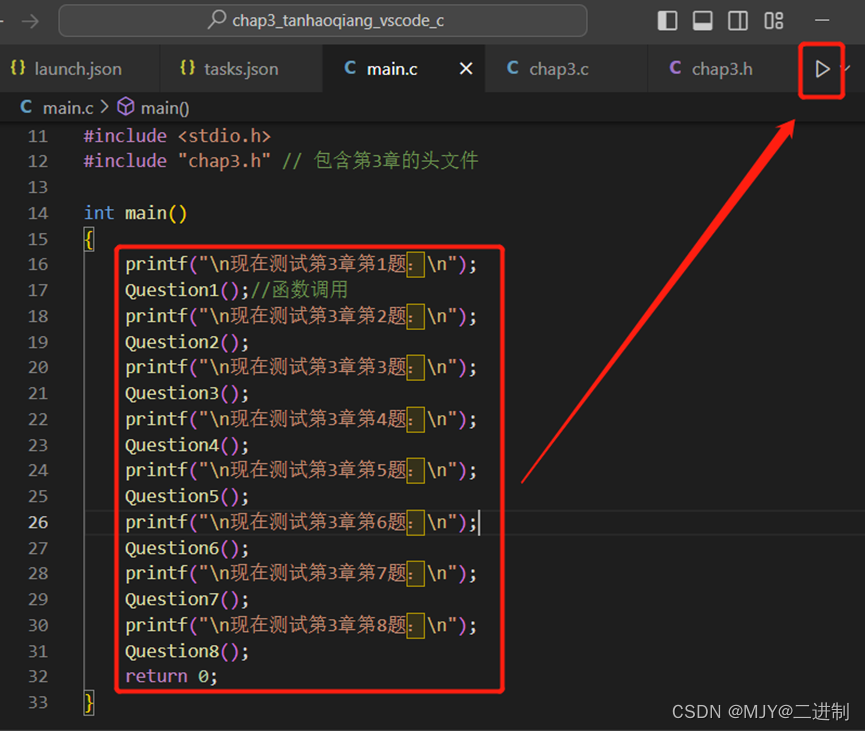Click the 'return 0;' statement
This screenshot has height=731, width=865.
172,676
